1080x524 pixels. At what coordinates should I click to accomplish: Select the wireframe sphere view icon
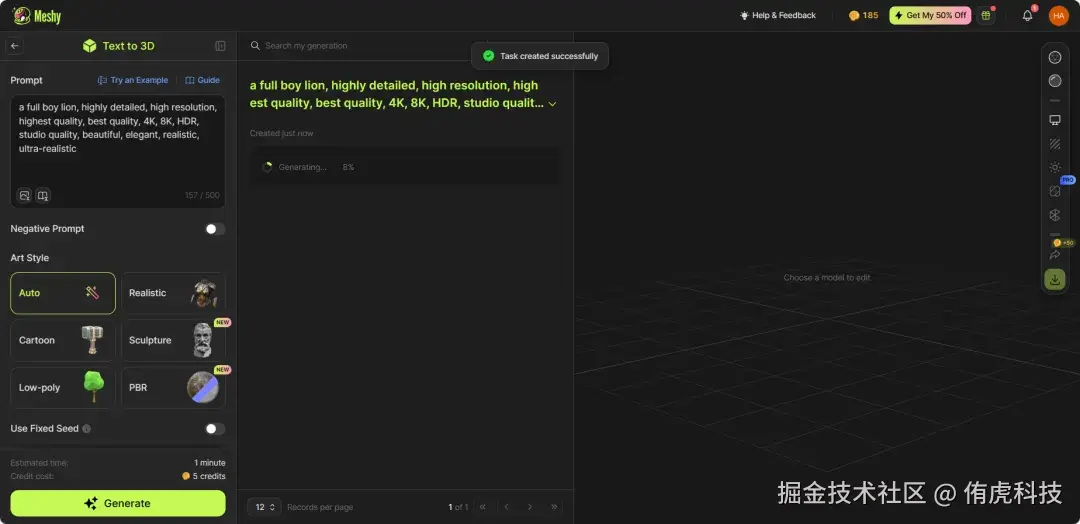pyautogui.click(x=1055, y=57)
